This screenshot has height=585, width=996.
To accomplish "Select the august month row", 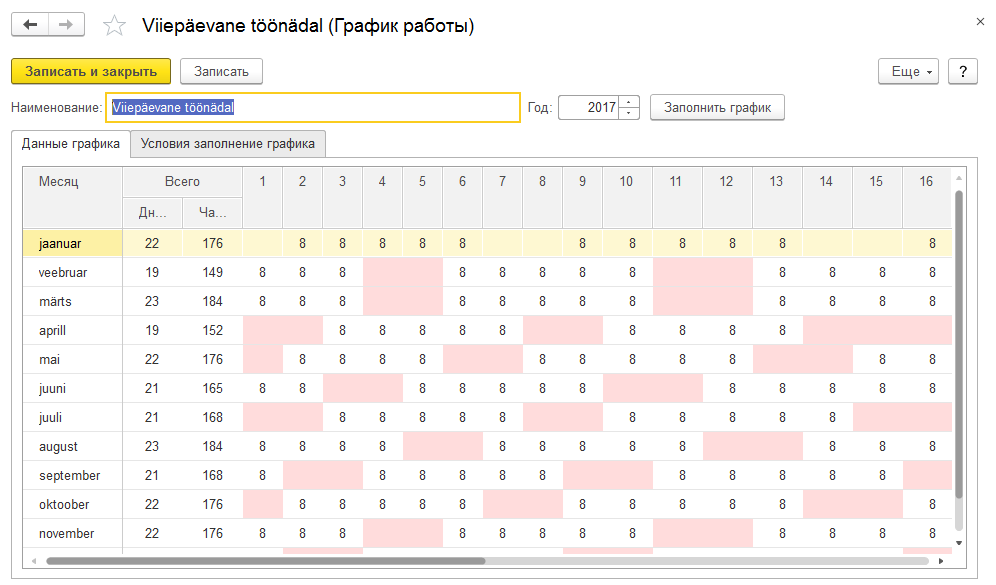I will [x=58, y=446].
